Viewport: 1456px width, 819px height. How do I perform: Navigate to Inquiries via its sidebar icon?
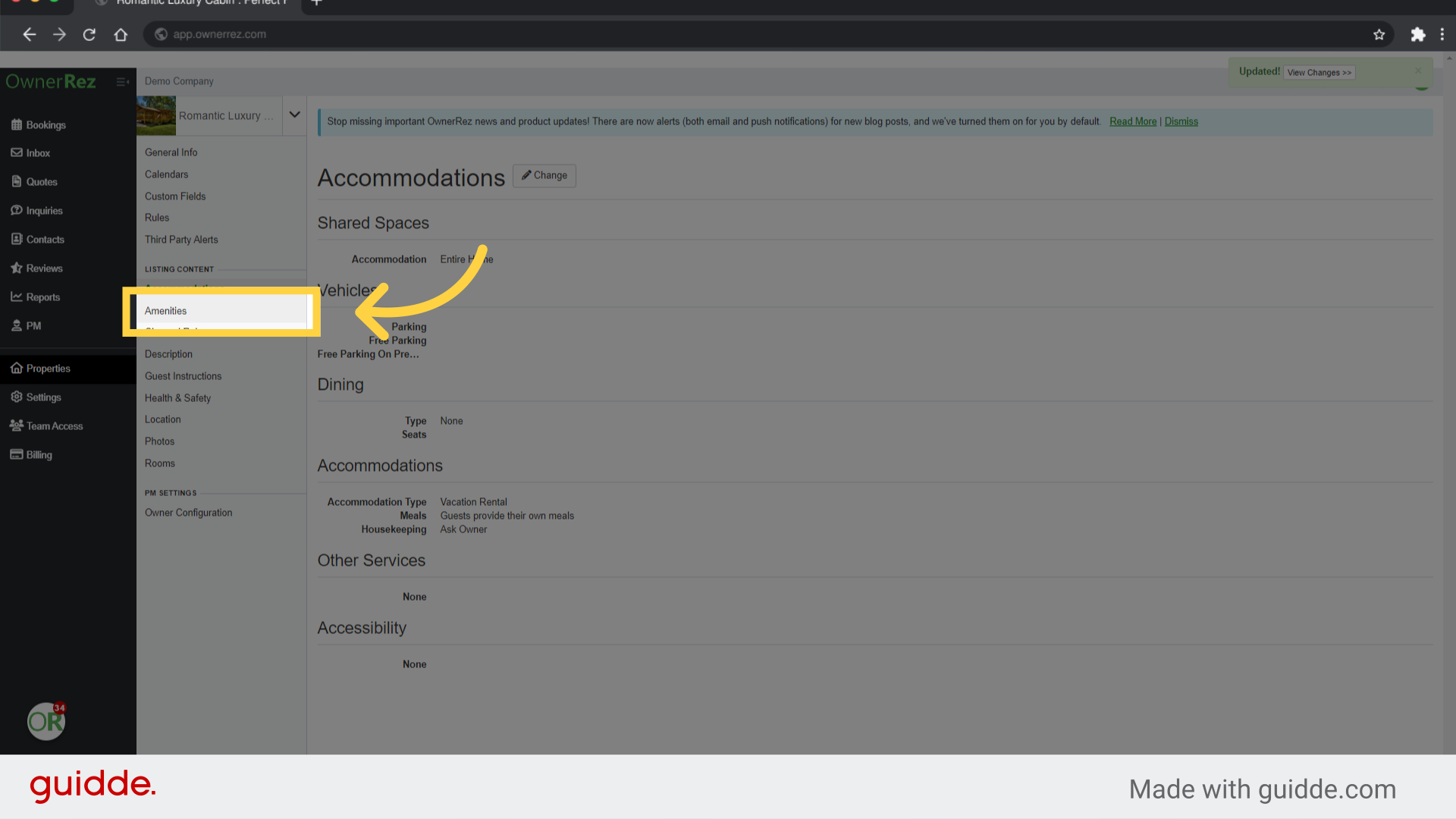click(x=43, y=210)
